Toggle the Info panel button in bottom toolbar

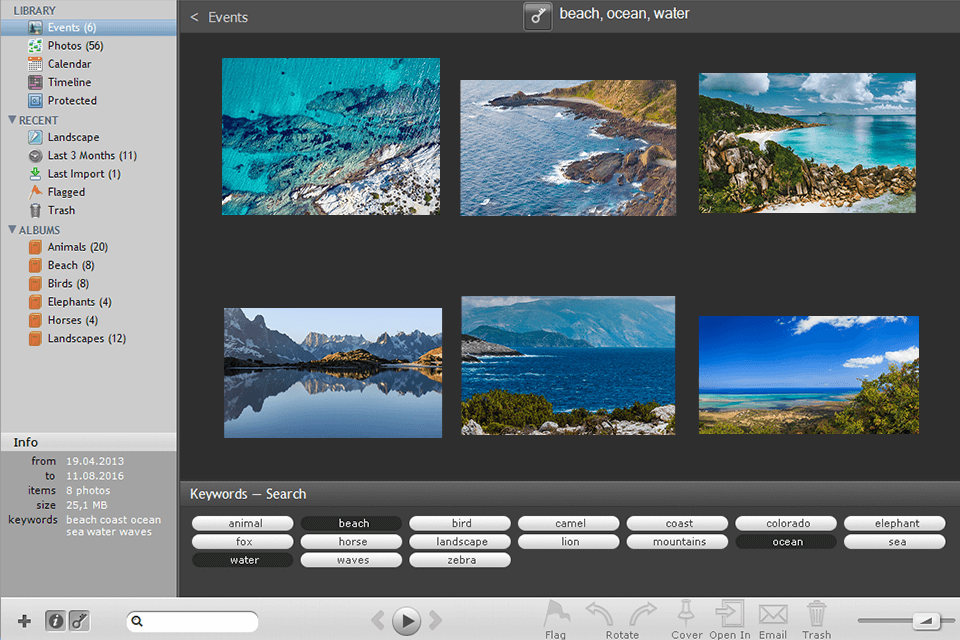click(x=55, y=621)
